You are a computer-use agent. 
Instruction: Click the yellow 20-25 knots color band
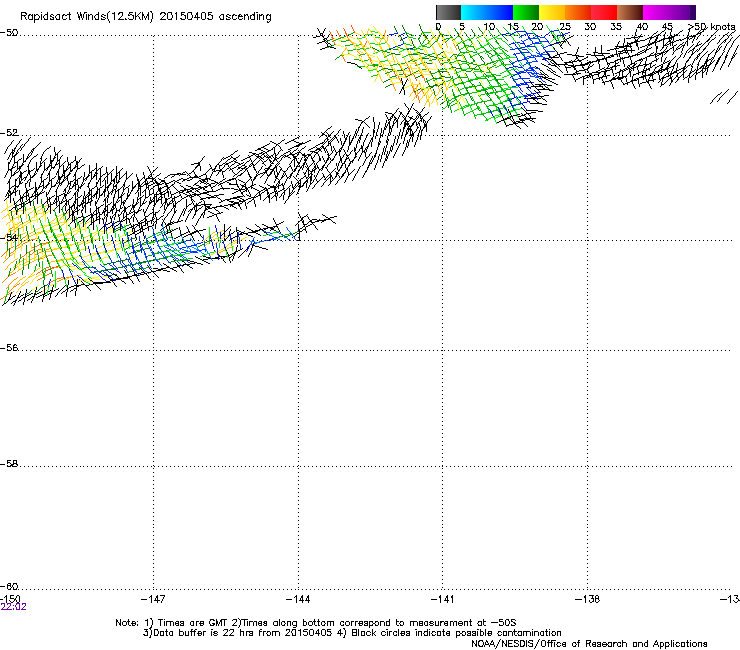(552, 12)
